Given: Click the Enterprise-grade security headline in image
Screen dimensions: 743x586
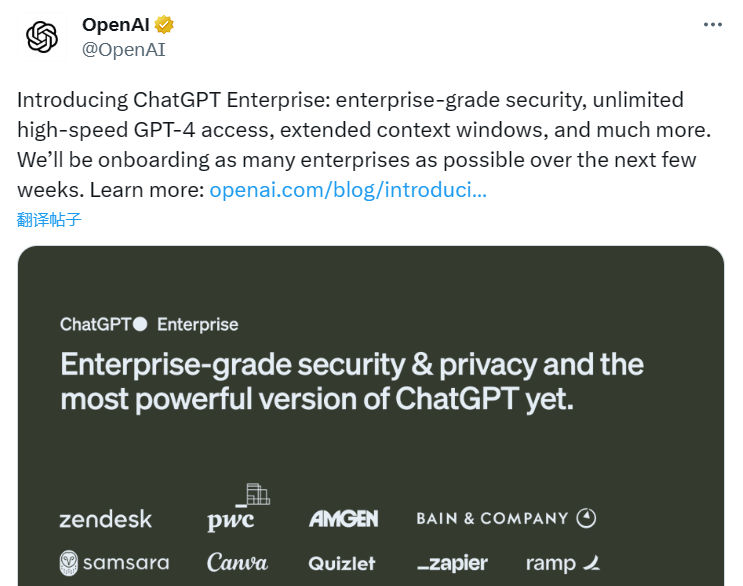Looking at the screenshot, I should tap(352, 381).
